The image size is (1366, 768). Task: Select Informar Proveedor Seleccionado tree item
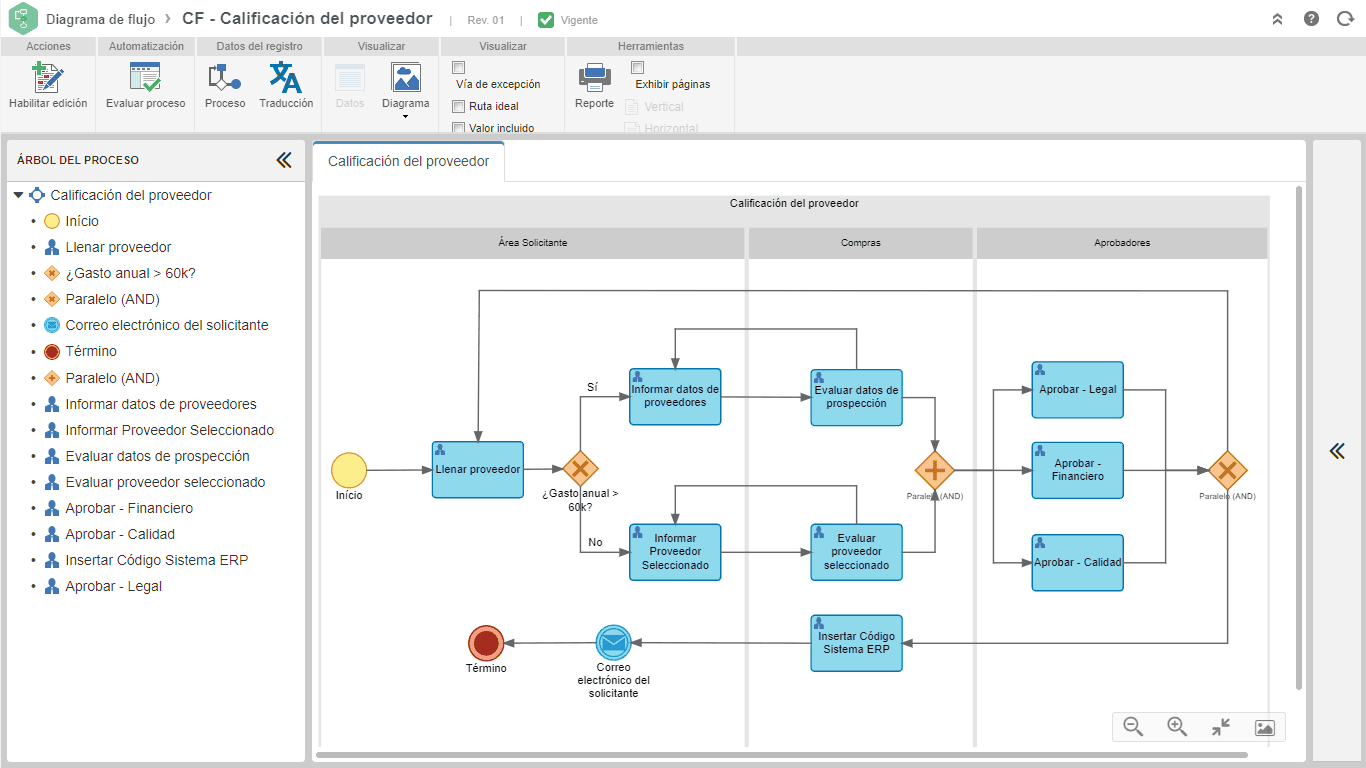170,431
